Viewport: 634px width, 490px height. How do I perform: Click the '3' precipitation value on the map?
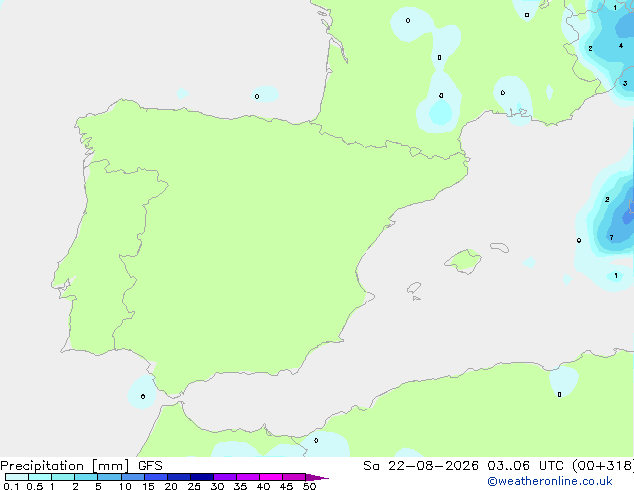[x=625, y=83]
